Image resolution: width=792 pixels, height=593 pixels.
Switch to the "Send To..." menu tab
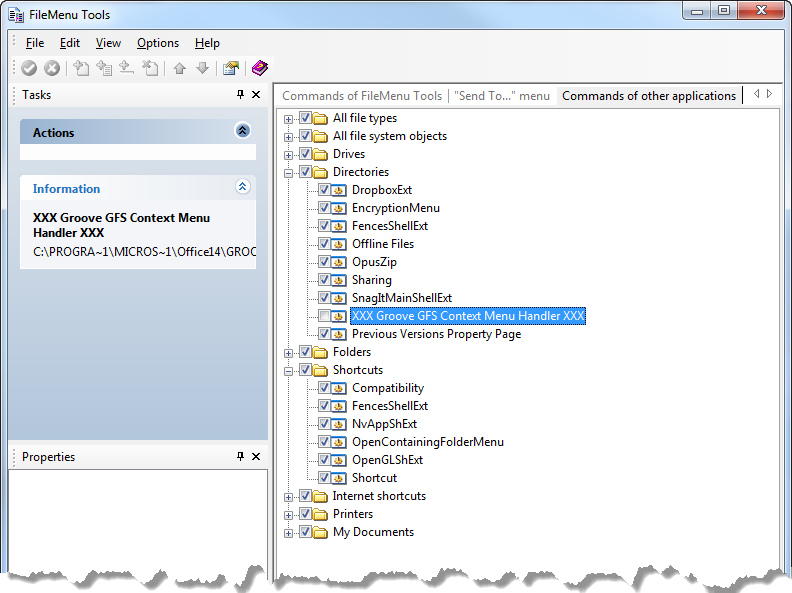click(x=502, y=96)
